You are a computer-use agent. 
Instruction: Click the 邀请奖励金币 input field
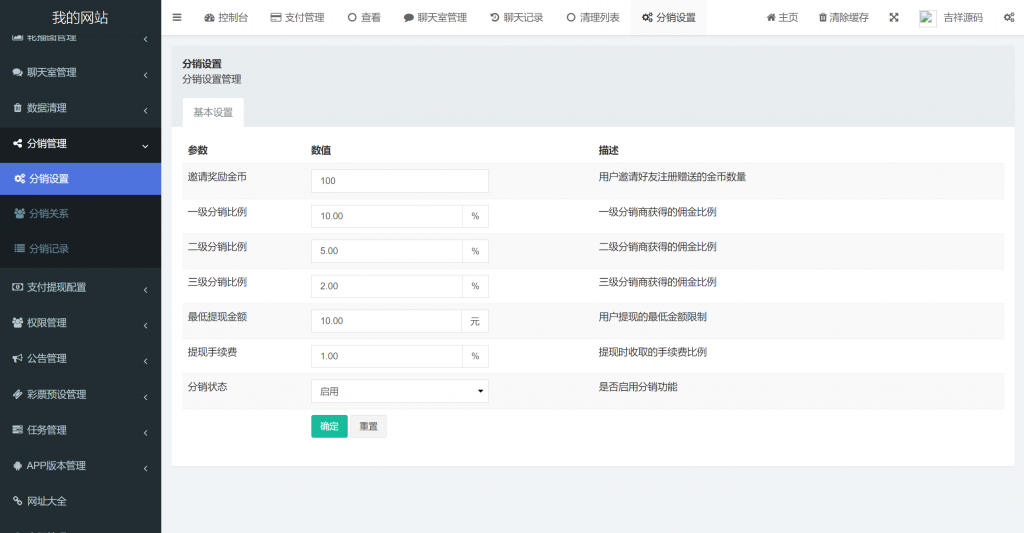399,181
